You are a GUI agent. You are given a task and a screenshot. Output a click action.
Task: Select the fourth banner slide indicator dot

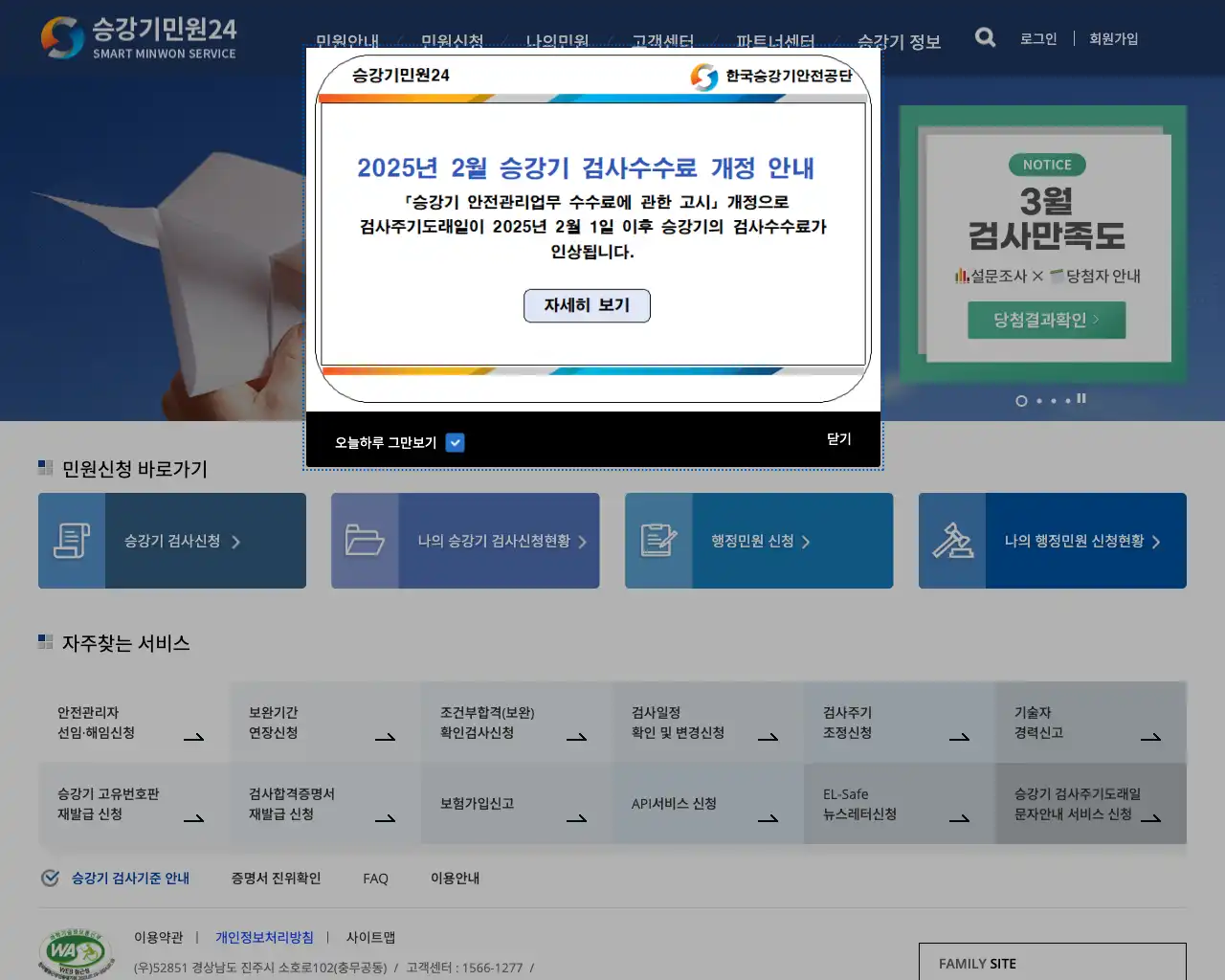tap(1068, 401)
